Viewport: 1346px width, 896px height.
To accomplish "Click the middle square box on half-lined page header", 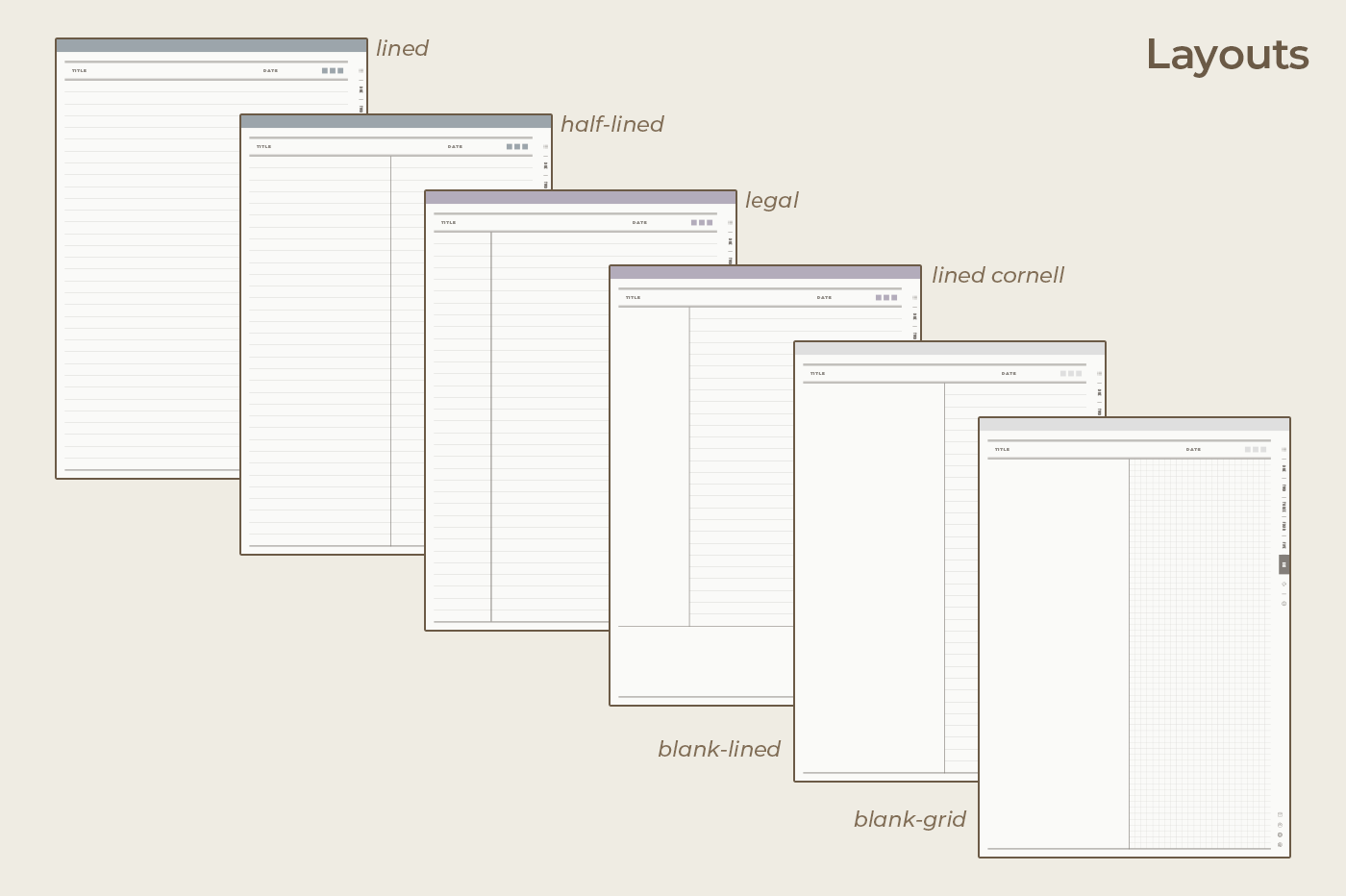I will 517,147.
